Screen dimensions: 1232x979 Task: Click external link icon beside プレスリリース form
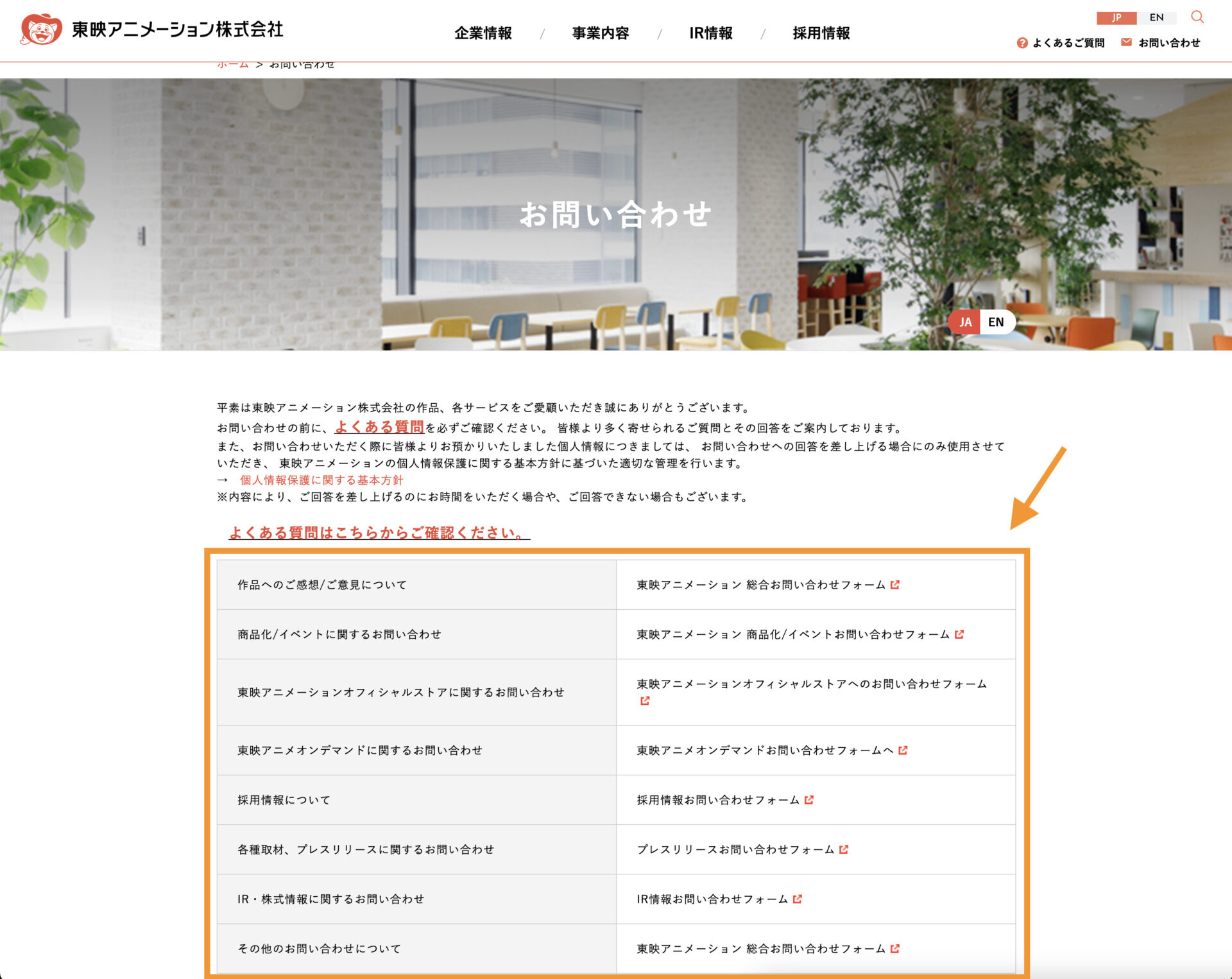[x=844, y=849]
